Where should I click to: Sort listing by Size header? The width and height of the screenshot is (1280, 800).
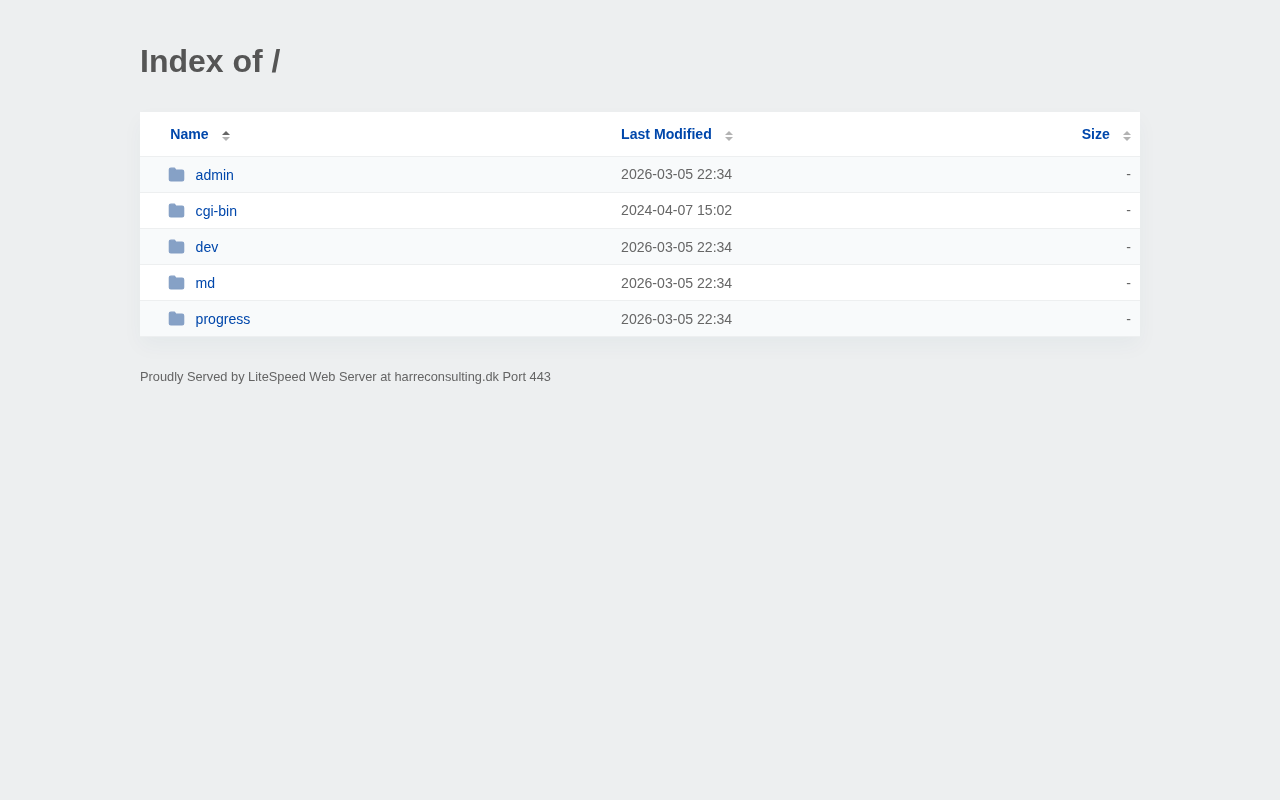(x=1095, y=134)
